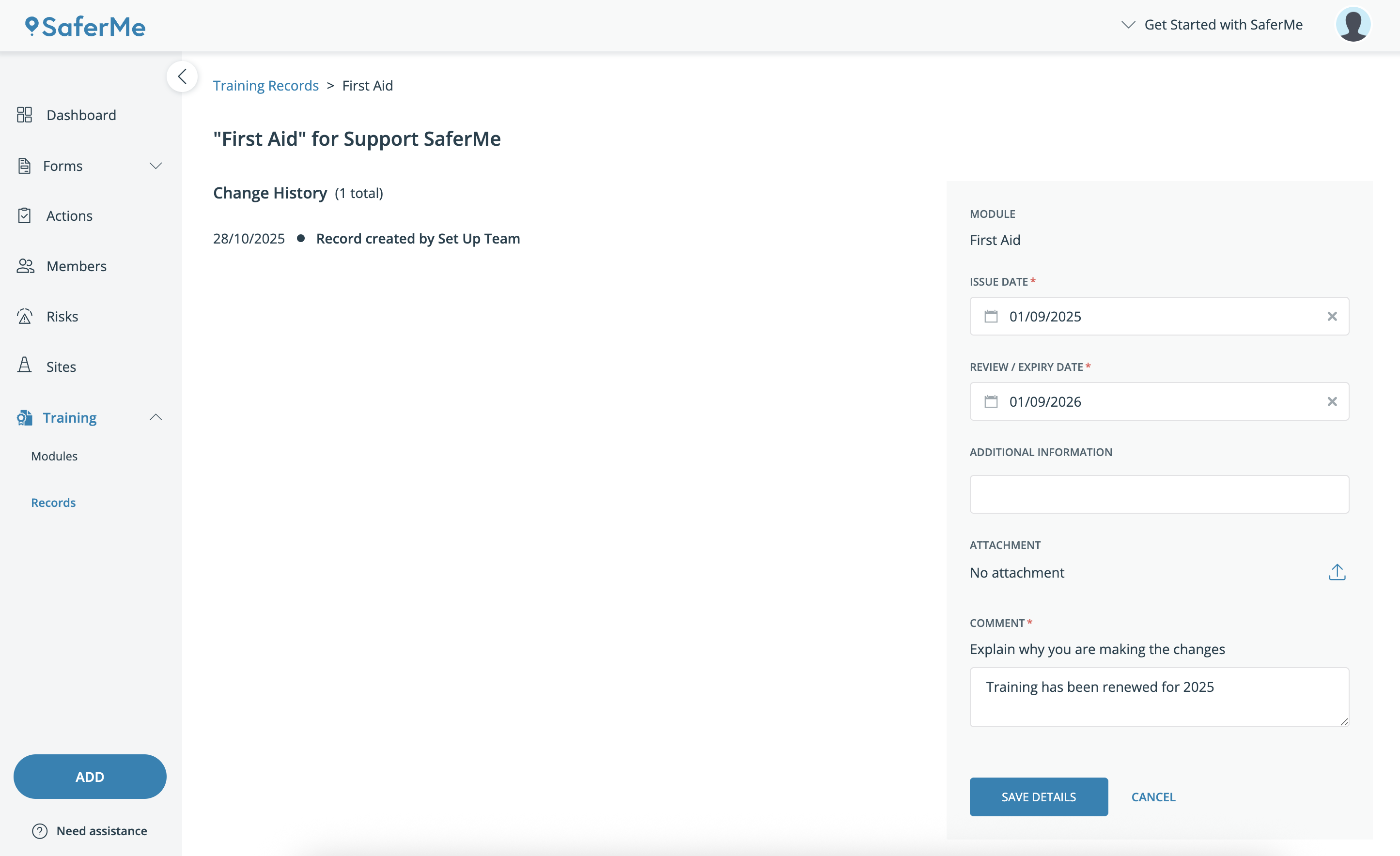Screen dimensions: 1400x856
Task: Open the Risks section
Action: (62, 316)
